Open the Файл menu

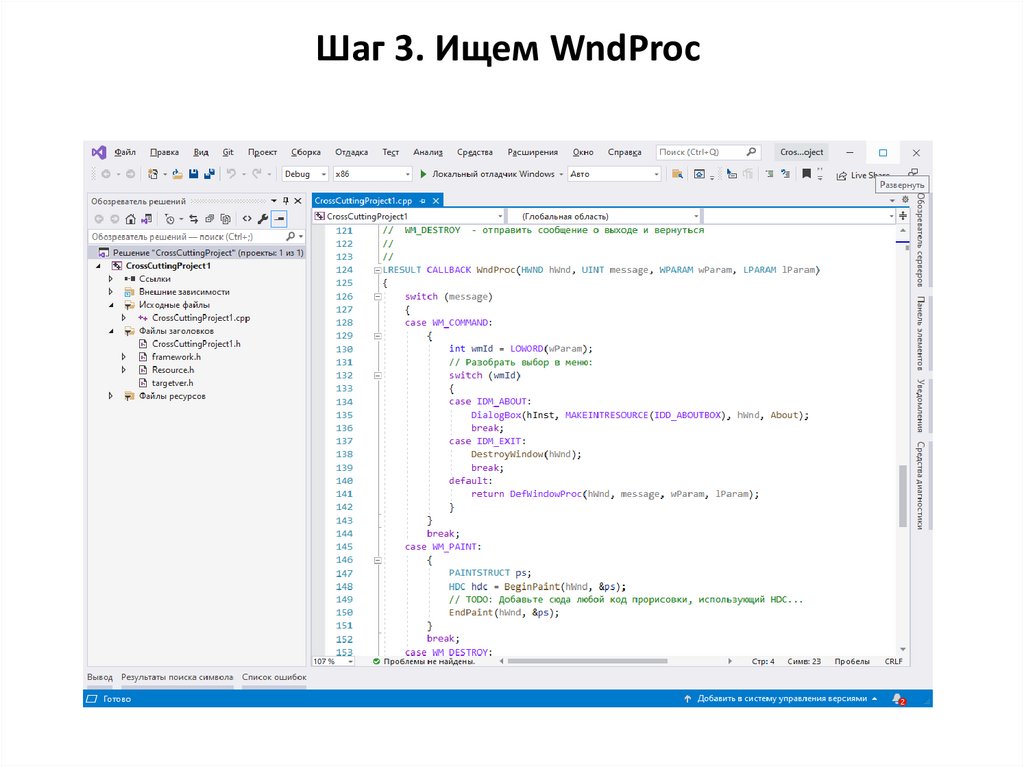[x=125, y=152]
